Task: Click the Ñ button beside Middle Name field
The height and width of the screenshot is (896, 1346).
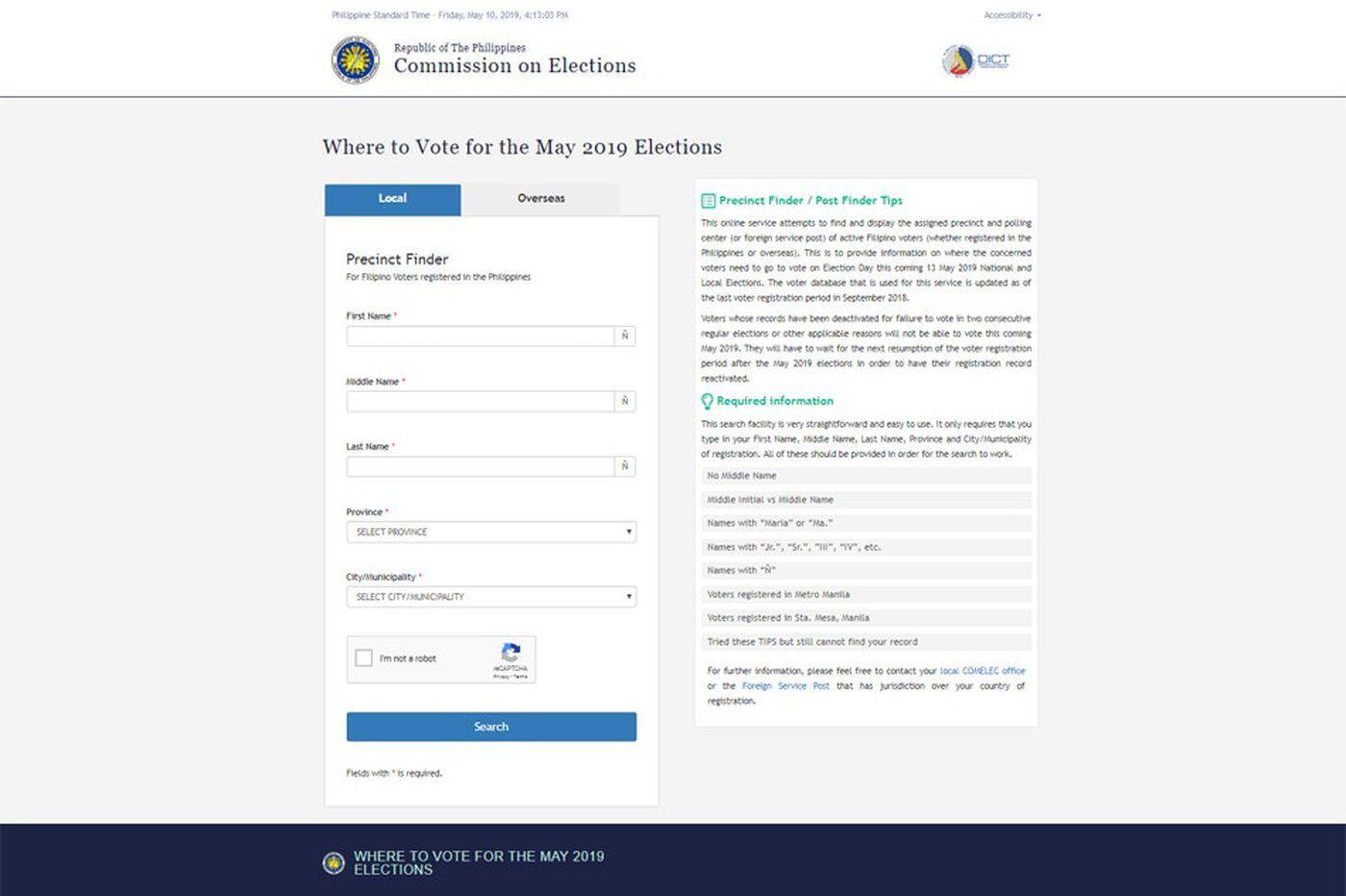Action: pyautogui.click(x=625, y=401)
